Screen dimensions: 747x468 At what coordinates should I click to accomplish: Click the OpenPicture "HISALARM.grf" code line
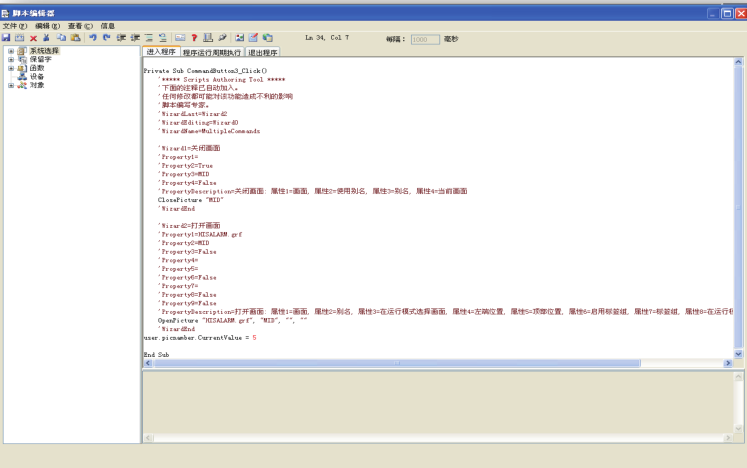[232, 321]
